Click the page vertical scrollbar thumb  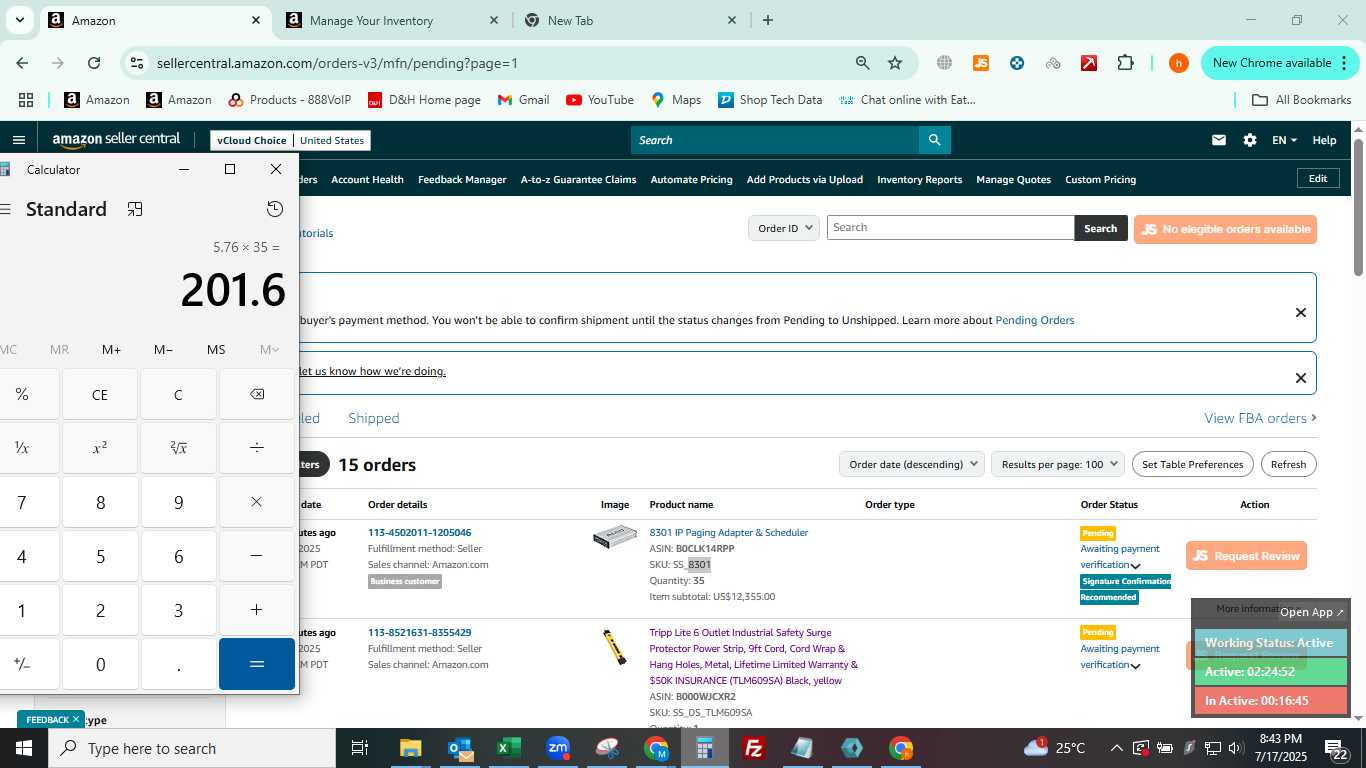click(x=1358, y=206)
